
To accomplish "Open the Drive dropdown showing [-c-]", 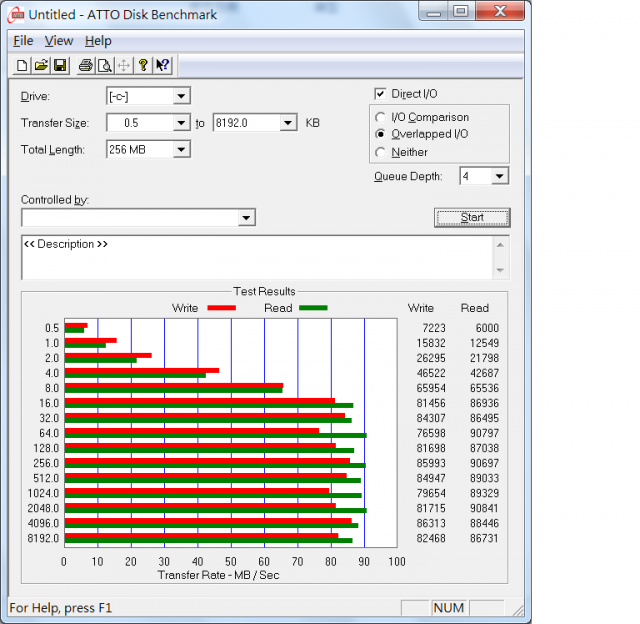I will [181, 97].
